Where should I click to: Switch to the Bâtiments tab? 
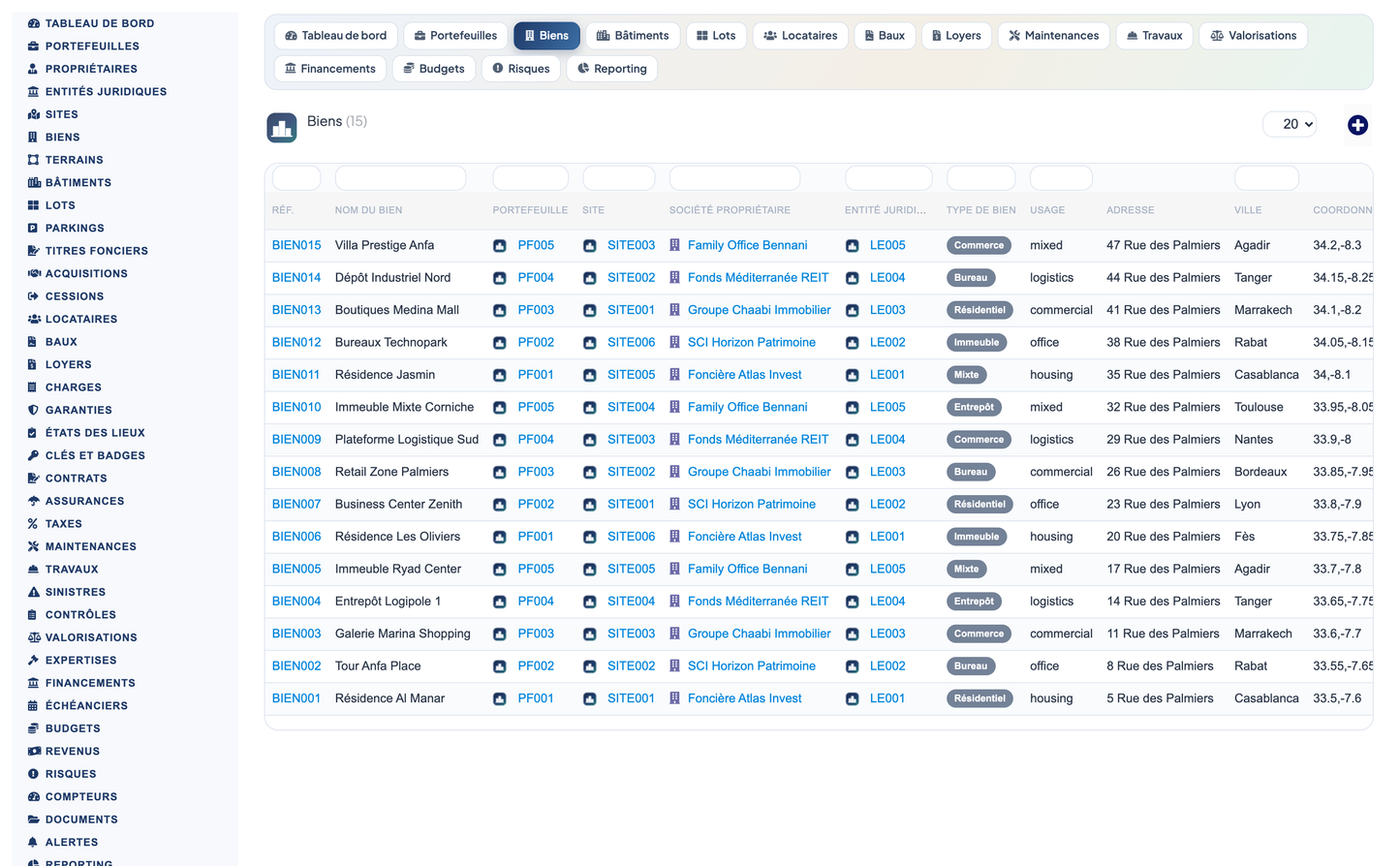coord(632,36)
